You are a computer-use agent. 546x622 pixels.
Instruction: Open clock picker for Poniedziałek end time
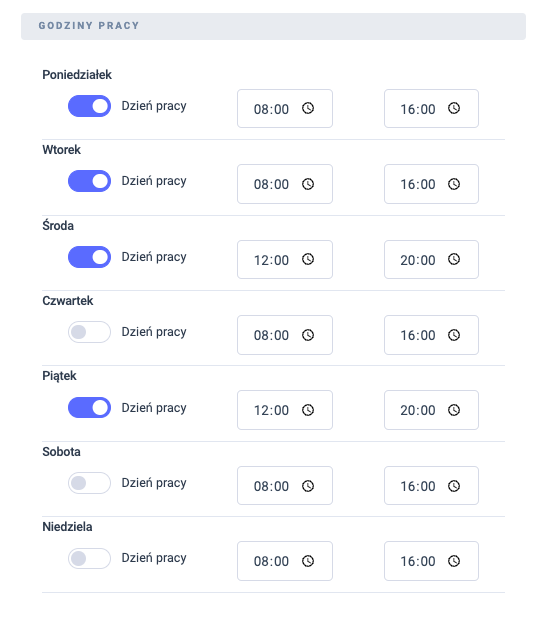point(454,108)
